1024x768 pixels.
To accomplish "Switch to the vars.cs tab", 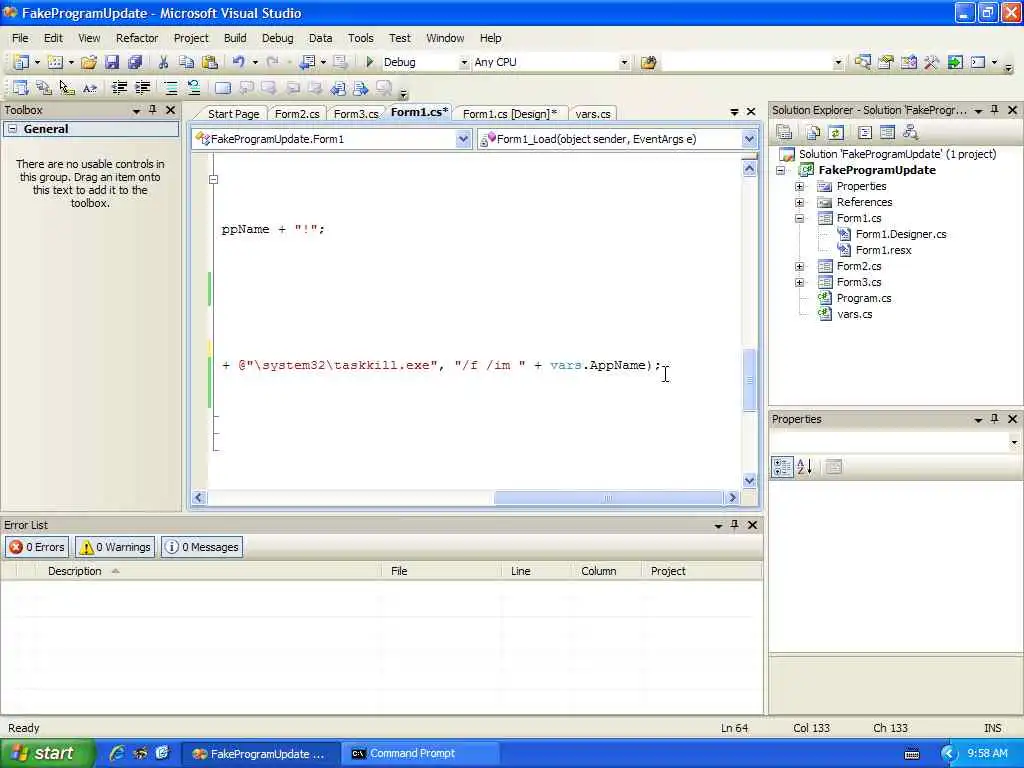I will (592, 114).
